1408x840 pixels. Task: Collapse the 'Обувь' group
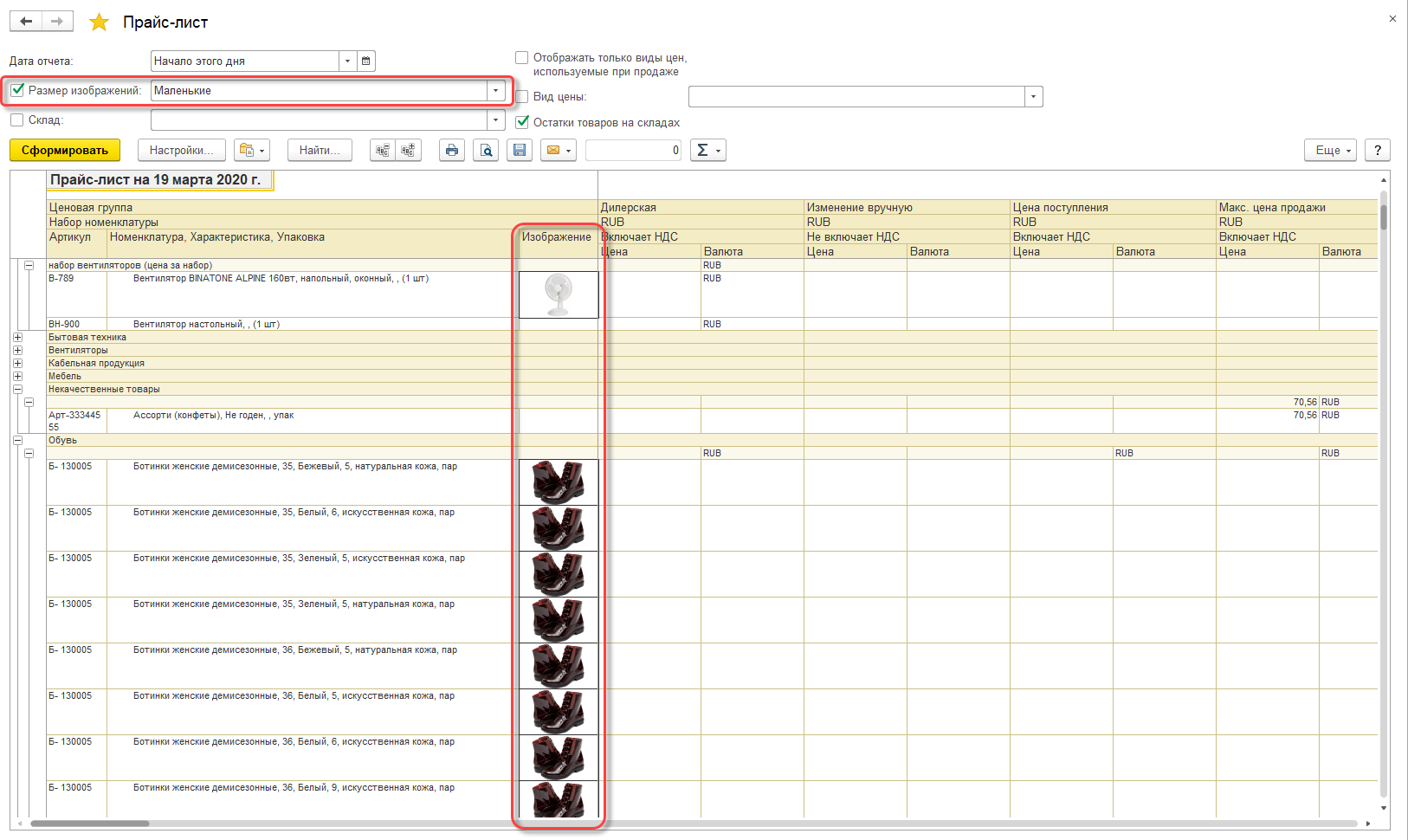[x=17, y=441]
